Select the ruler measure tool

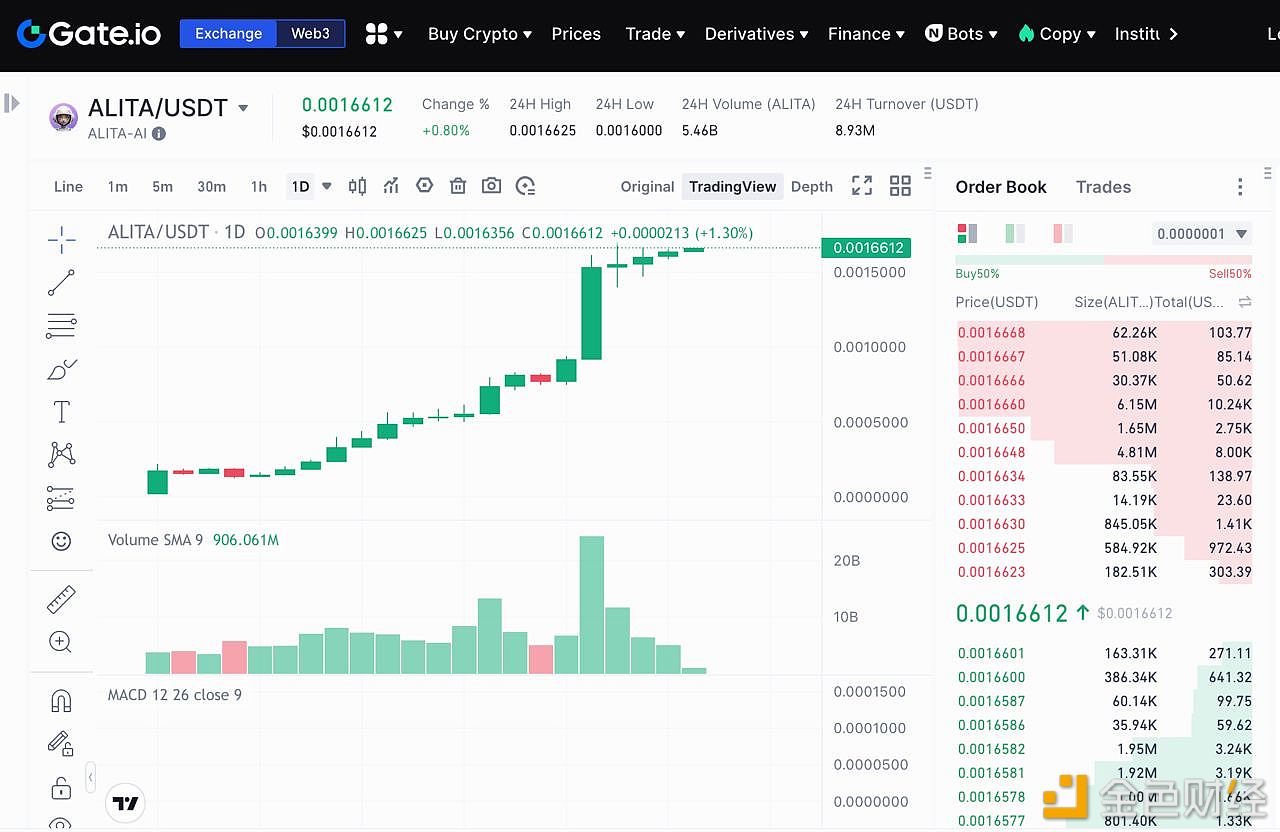click(x=61, y=600)
